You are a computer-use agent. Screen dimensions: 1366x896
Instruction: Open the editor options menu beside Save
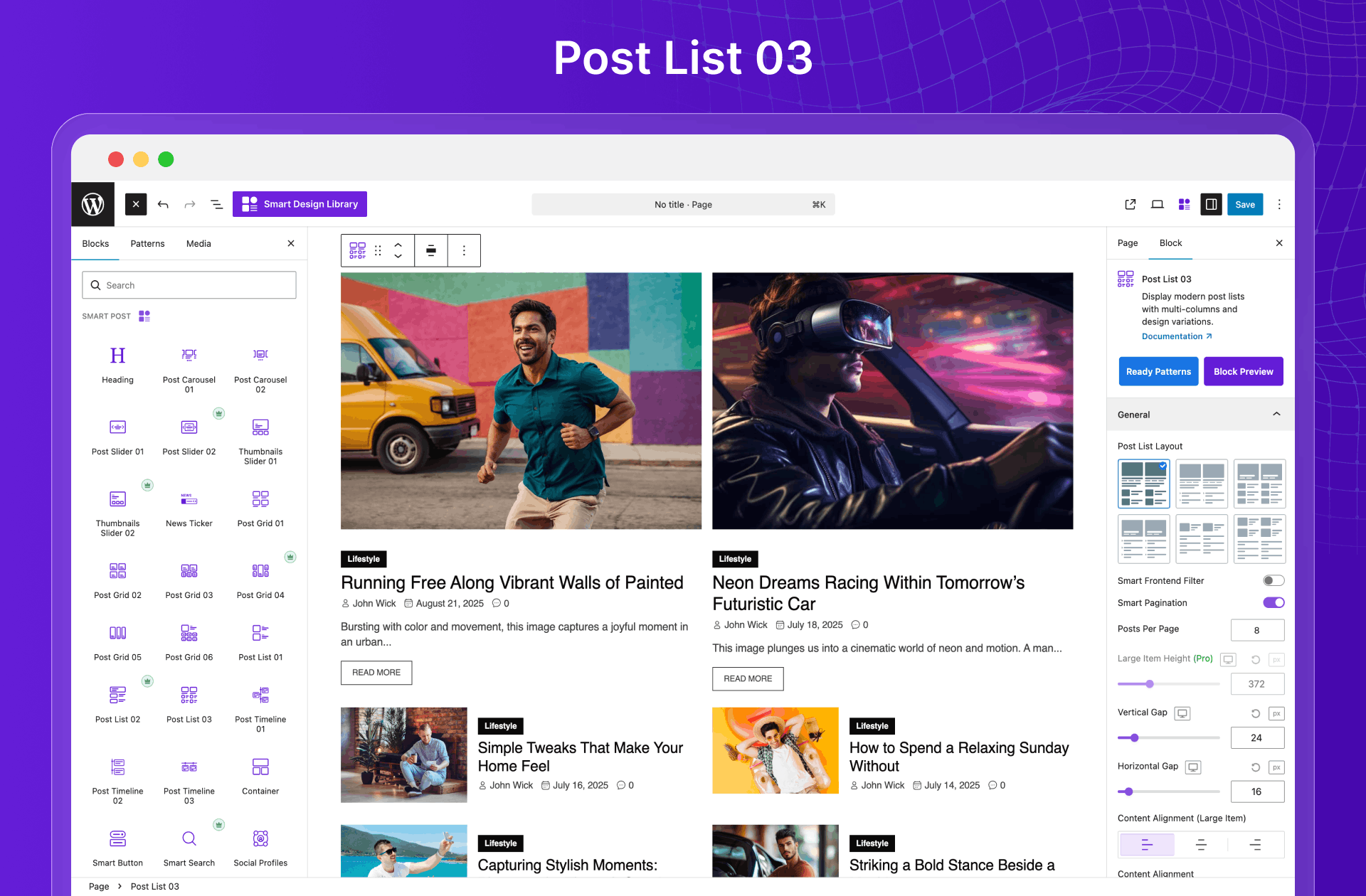pos(1279,205)
